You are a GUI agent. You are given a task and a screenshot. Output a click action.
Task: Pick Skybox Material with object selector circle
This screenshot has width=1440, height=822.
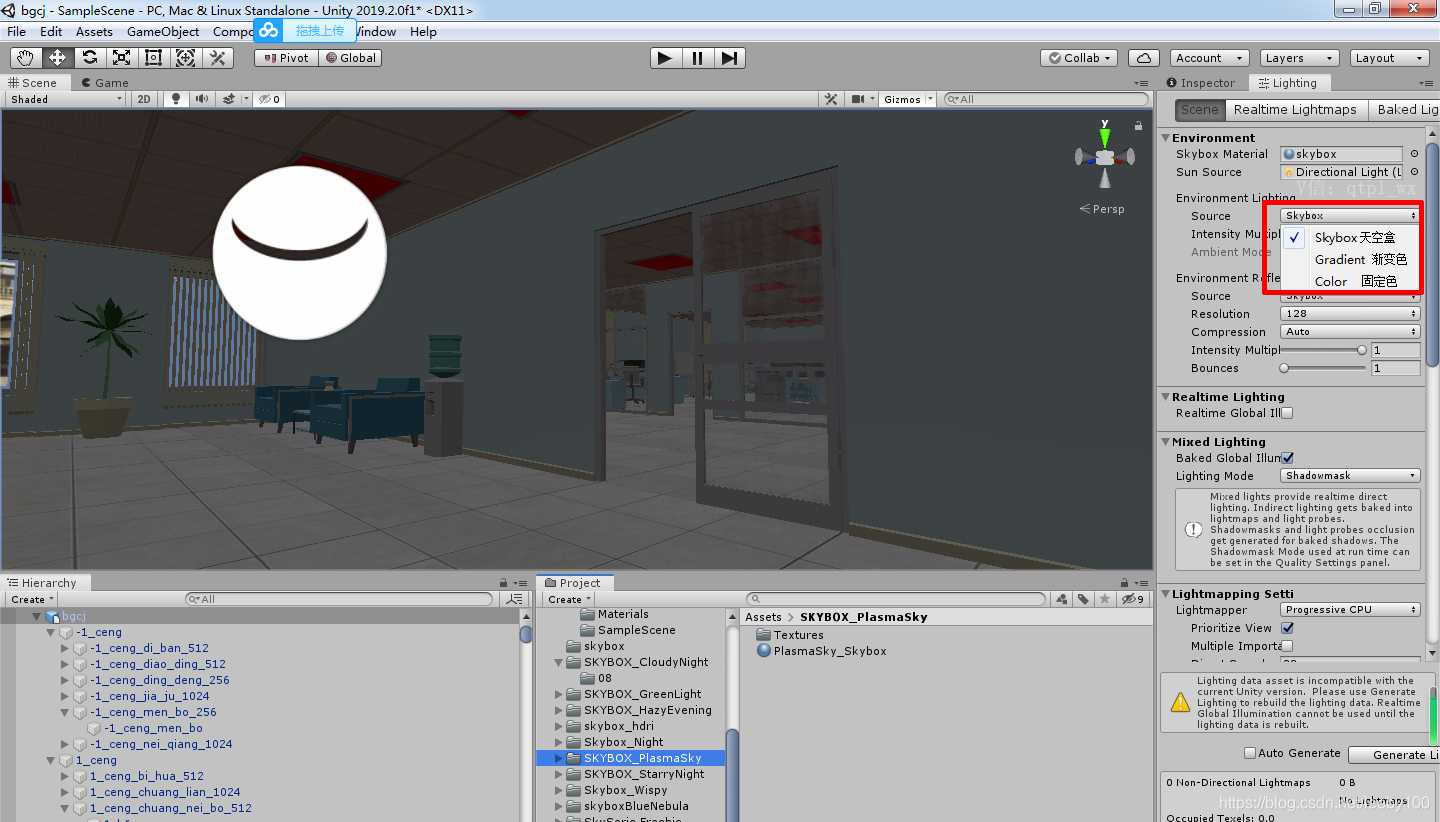point(1414,154)
